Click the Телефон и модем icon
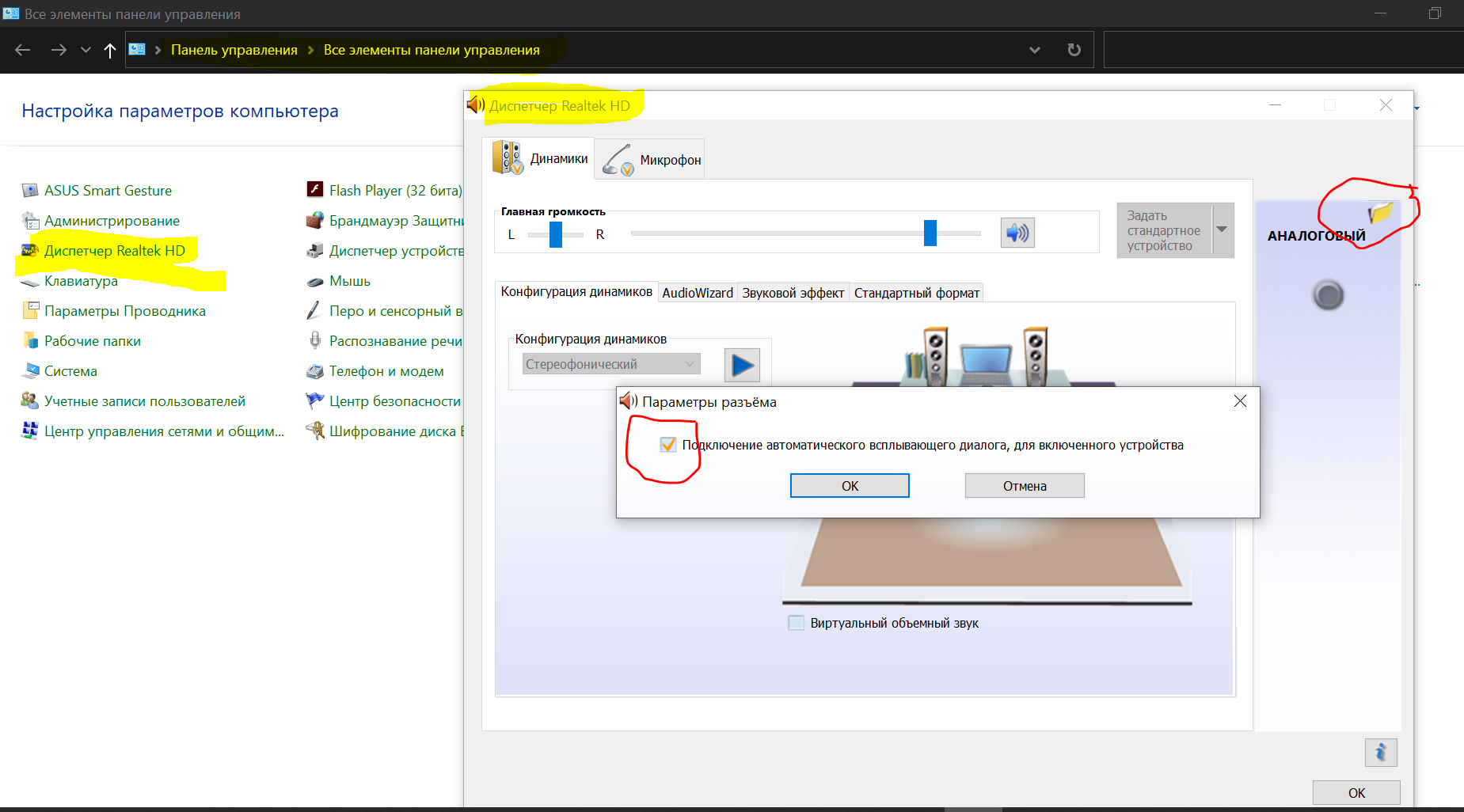The image size is (1464, 812). 315,371
